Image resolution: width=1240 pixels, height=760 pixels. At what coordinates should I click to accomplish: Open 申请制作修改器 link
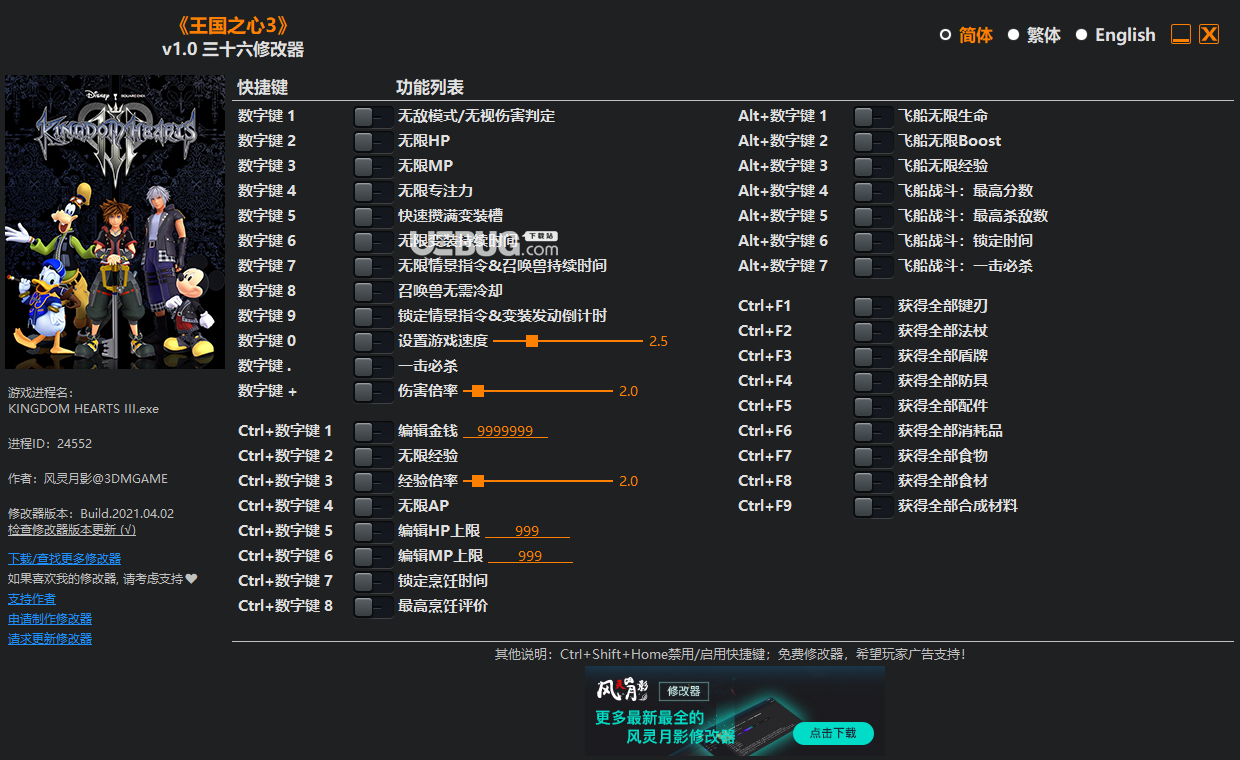[x=50, y=618]
